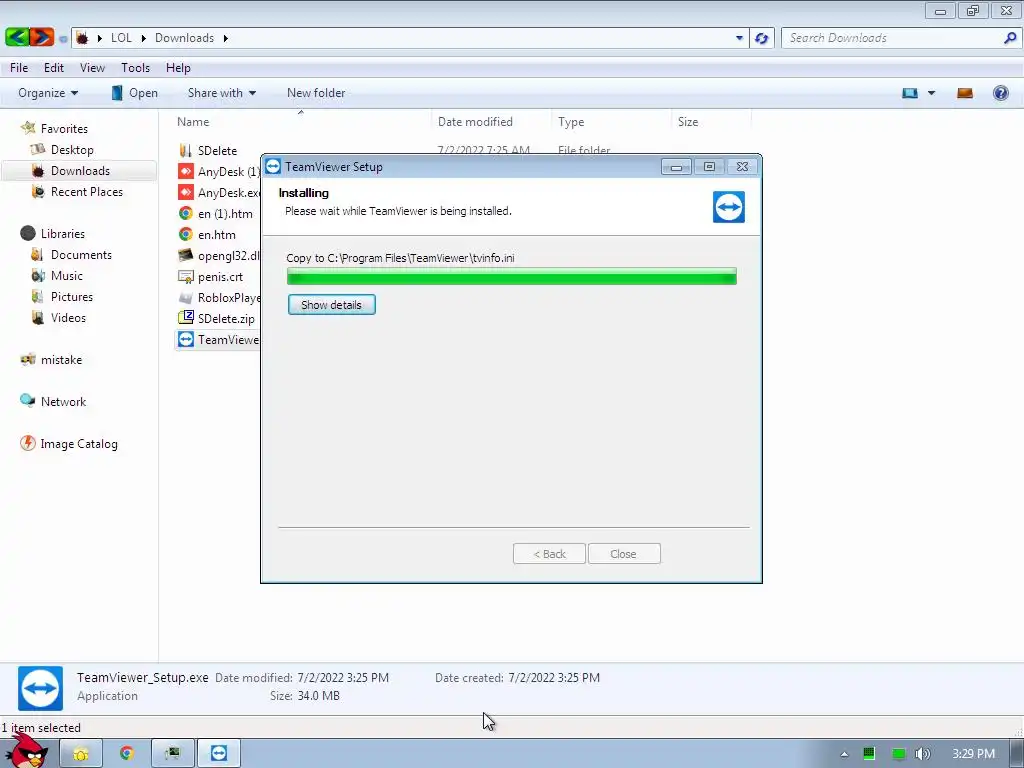Open the help question mark icon
Screen dimensions: 1024x768
click(x=1000, y=93)
